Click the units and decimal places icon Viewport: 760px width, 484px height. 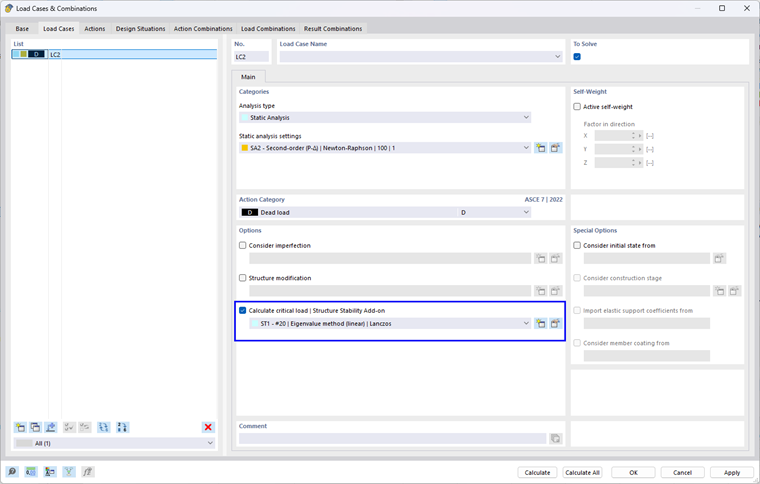(31, 471)
